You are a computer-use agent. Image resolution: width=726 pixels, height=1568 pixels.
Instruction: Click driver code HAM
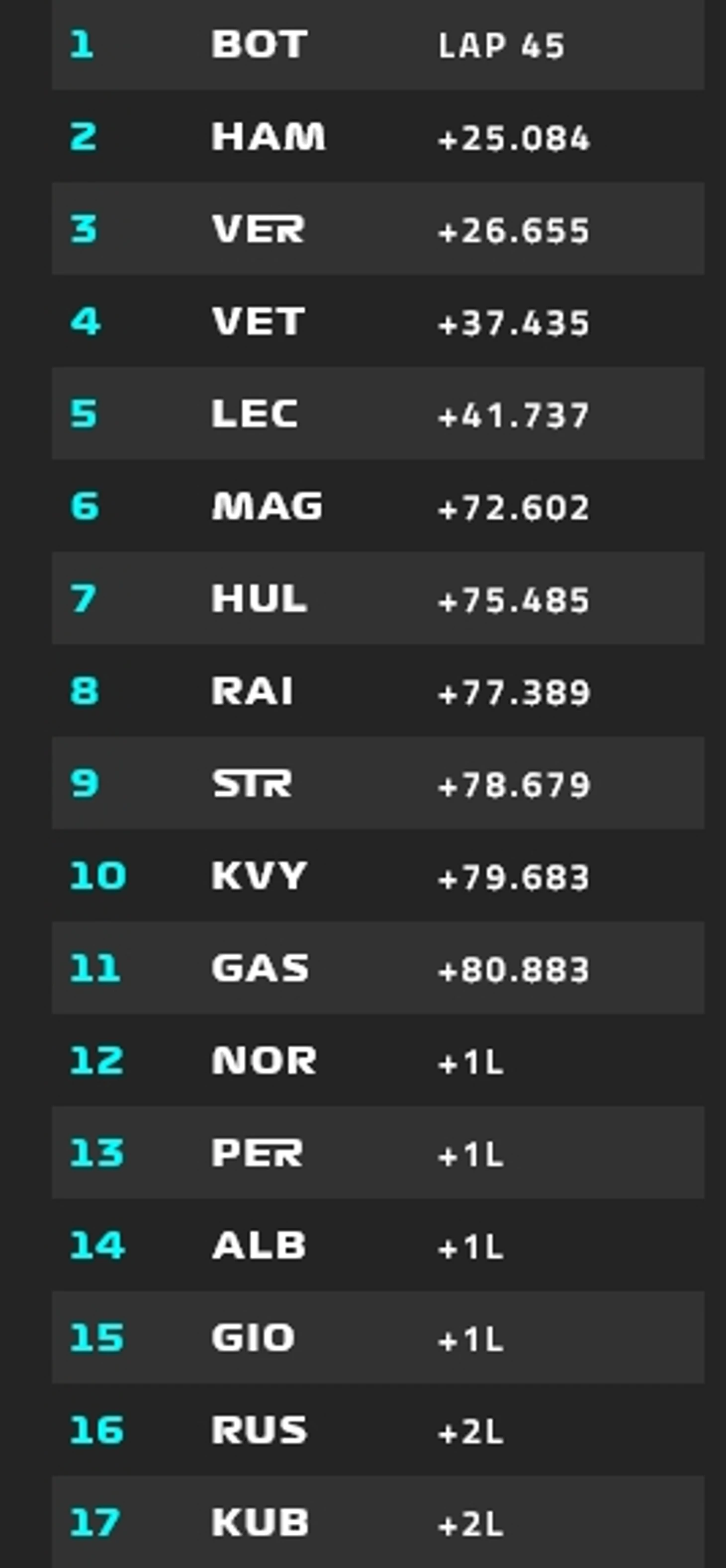pyautogui.click(x=268, y=136)
